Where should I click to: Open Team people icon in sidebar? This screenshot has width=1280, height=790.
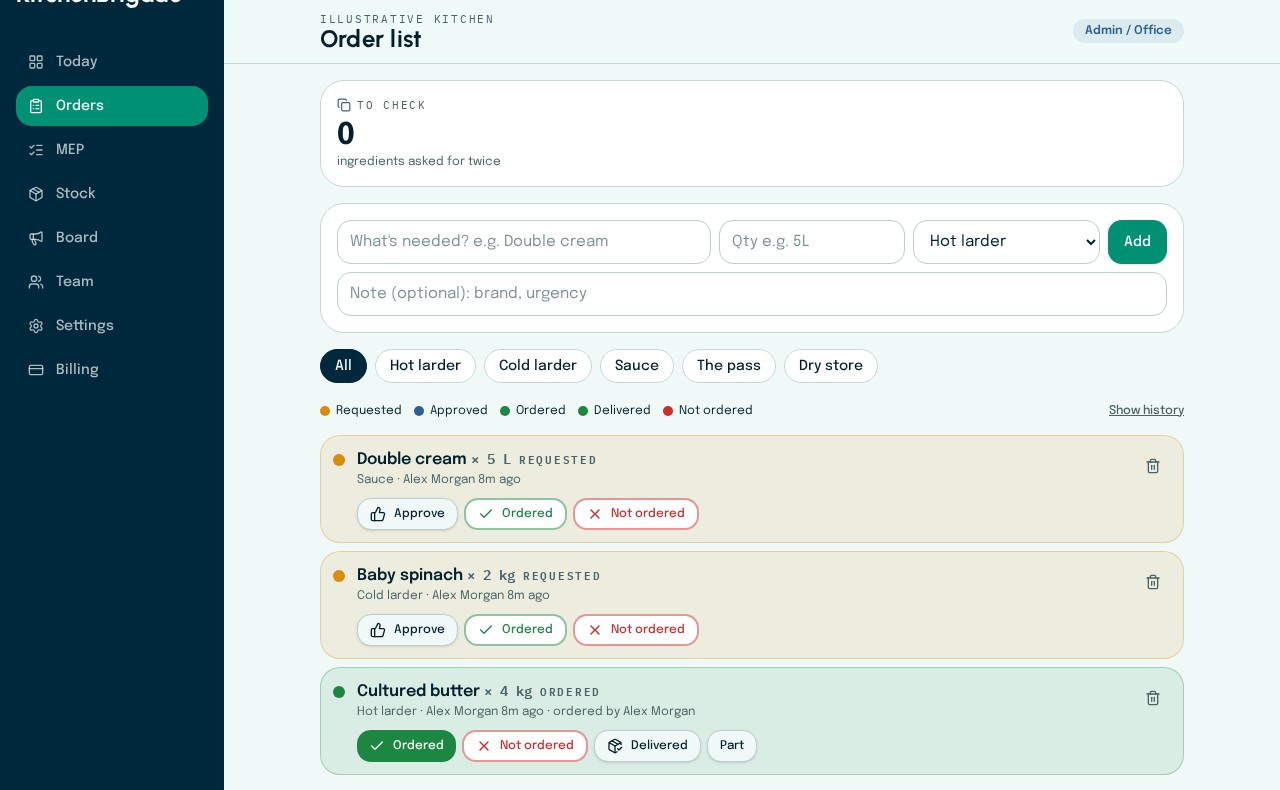pyautogui.click(x=36, y=282)
